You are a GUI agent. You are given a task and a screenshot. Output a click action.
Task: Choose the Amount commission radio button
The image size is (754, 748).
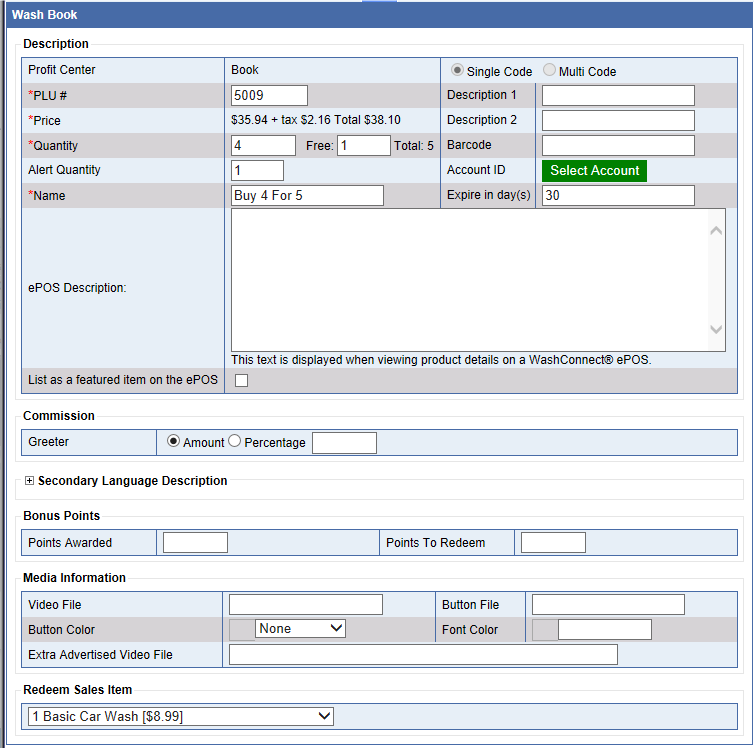(x=173, y=441)
